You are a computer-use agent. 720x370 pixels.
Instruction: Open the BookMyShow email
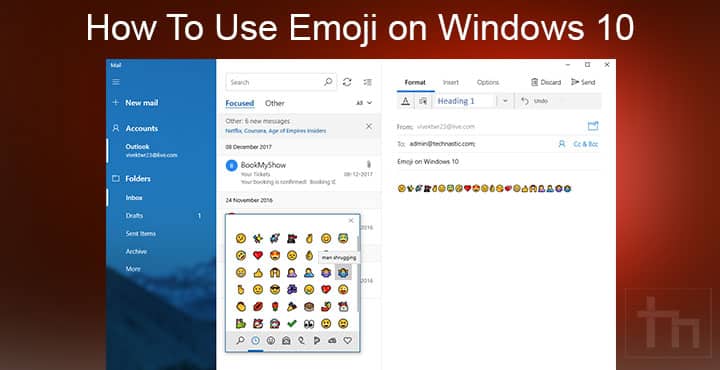coord(299,173)
